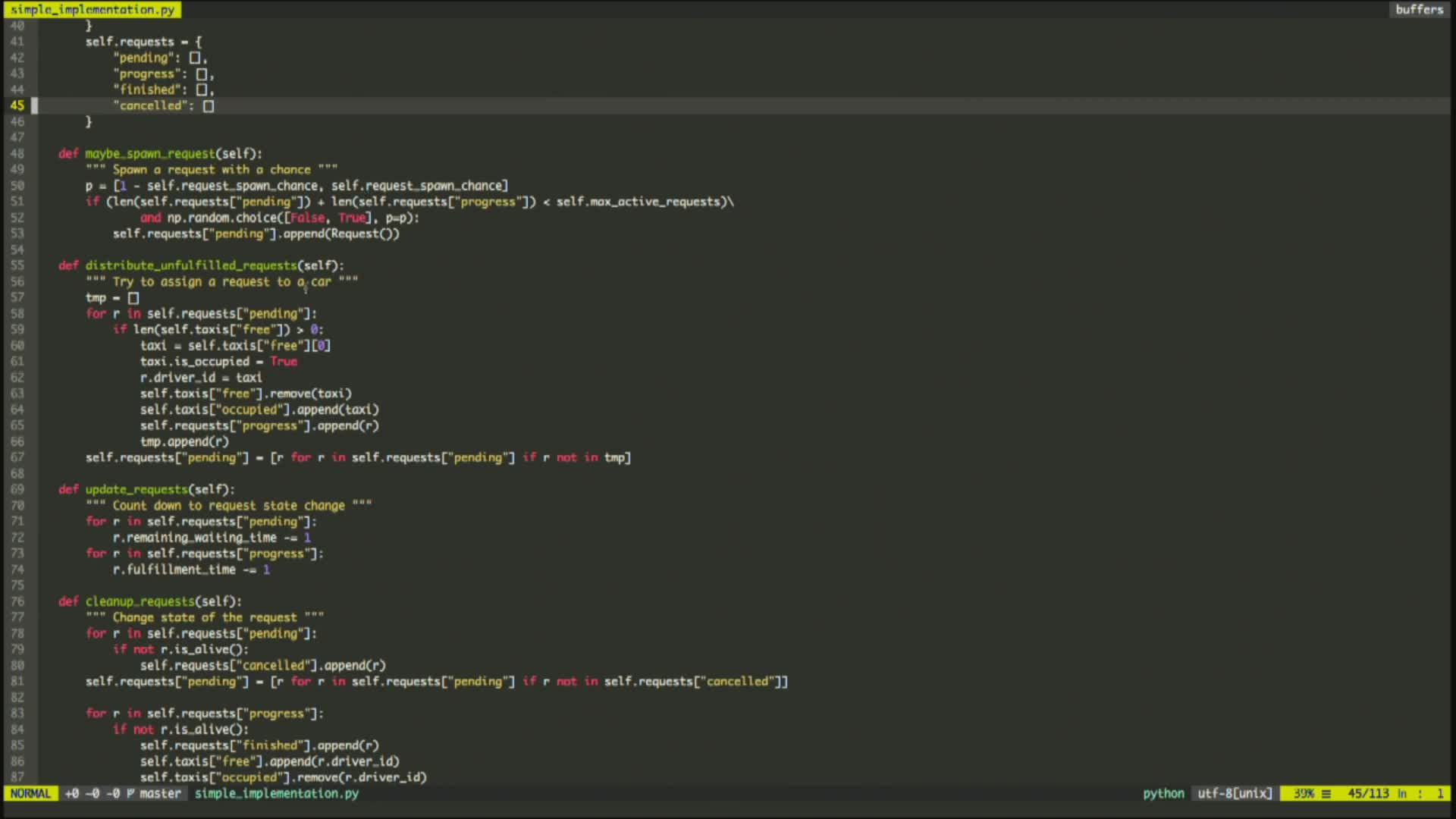This screenshot has width=1456, height=819.
Task: Click self.taxis["free"].remove(taxi) line
Action: 246,394
